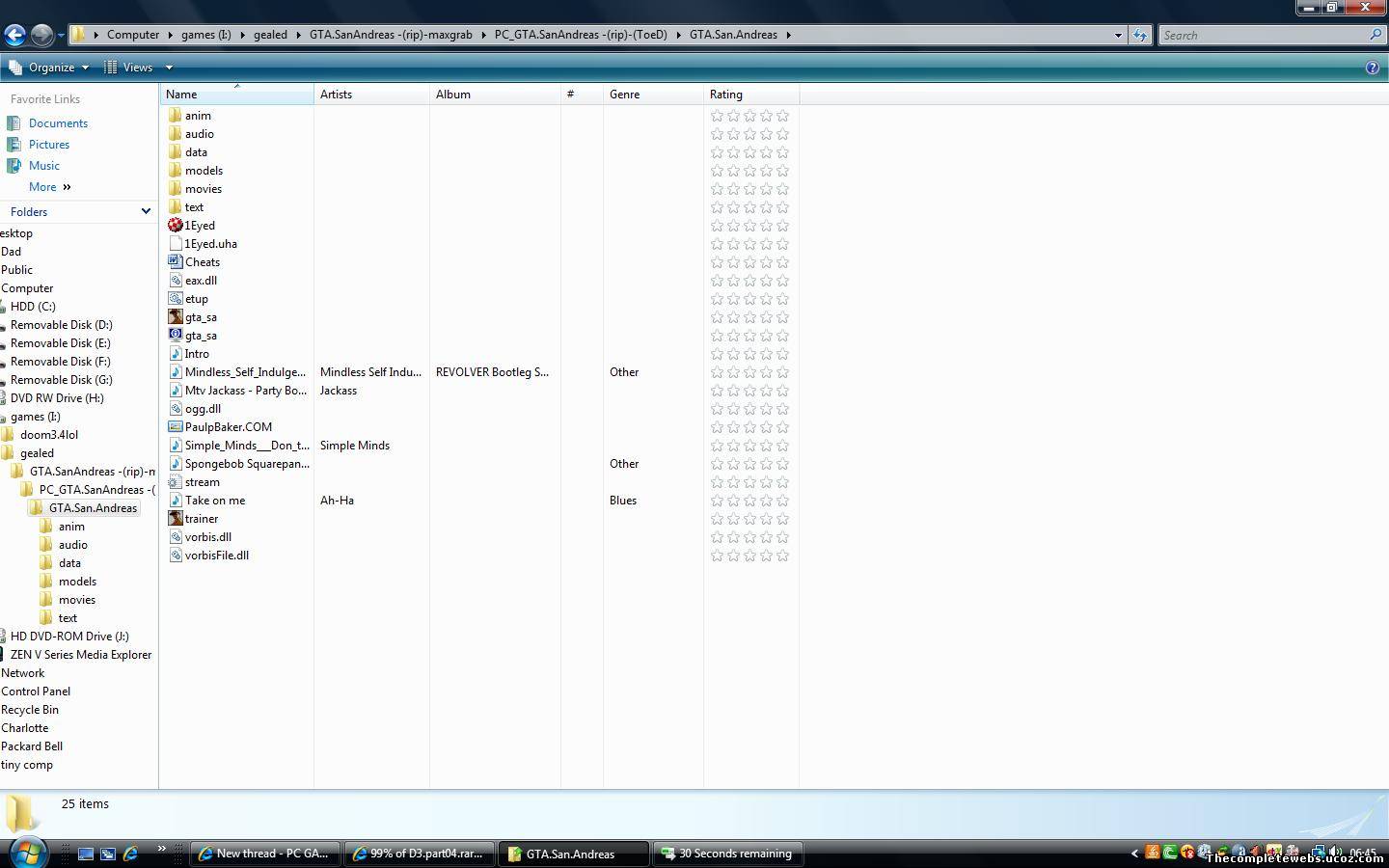Click the Forward navigation arrow

[x=41, y=35]
